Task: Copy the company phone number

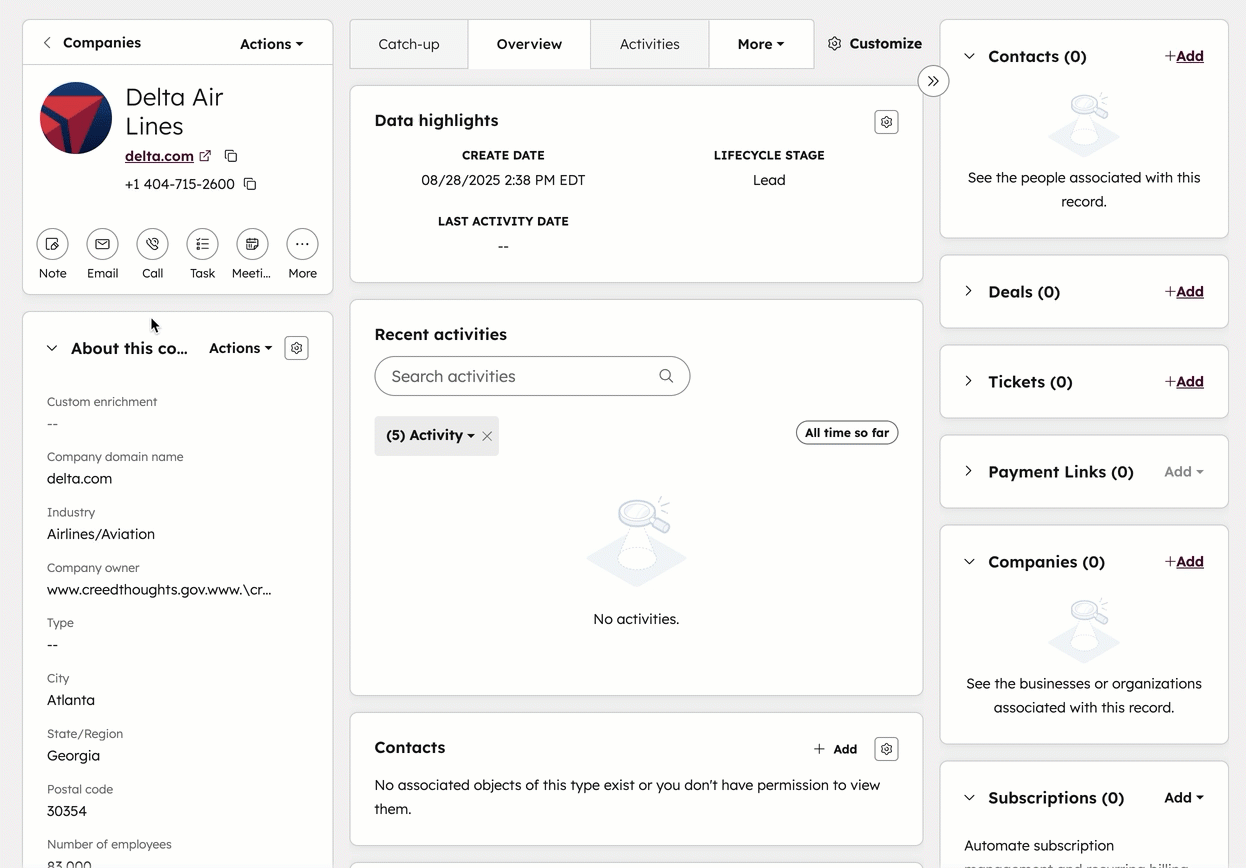Action: 251,184
